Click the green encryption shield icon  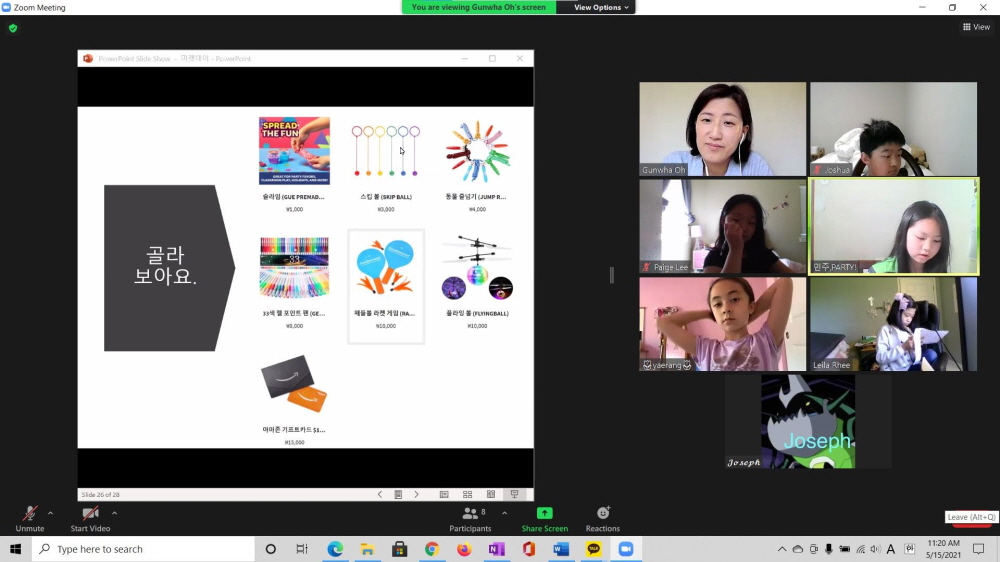coord(13,28)
